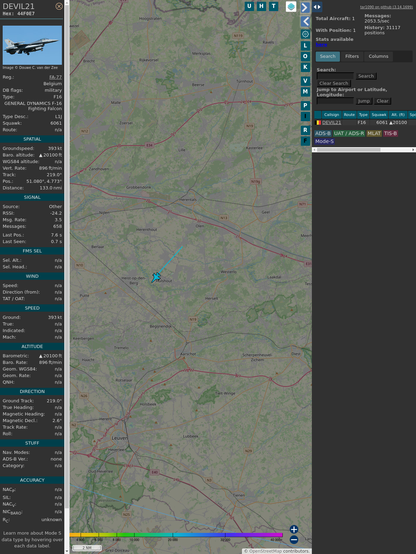Click Clear next to Jump
416x554 pixels.
pos(382,101)
